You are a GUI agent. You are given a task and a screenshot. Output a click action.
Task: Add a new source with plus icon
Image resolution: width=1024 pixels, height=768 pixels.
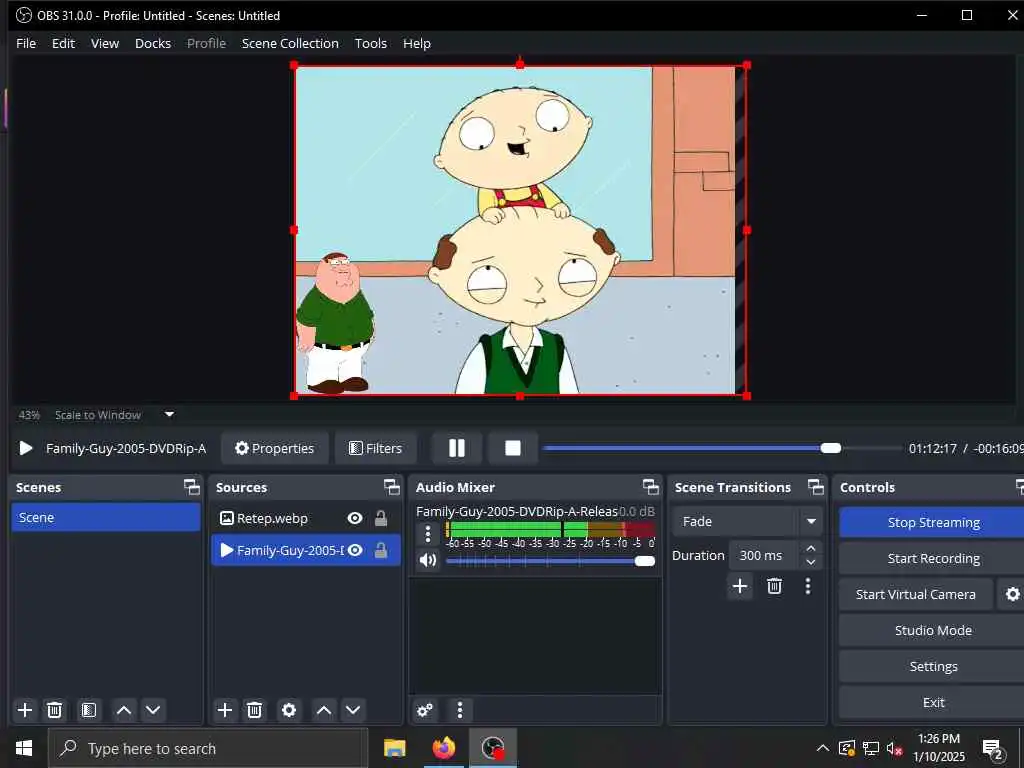(225, 710)
